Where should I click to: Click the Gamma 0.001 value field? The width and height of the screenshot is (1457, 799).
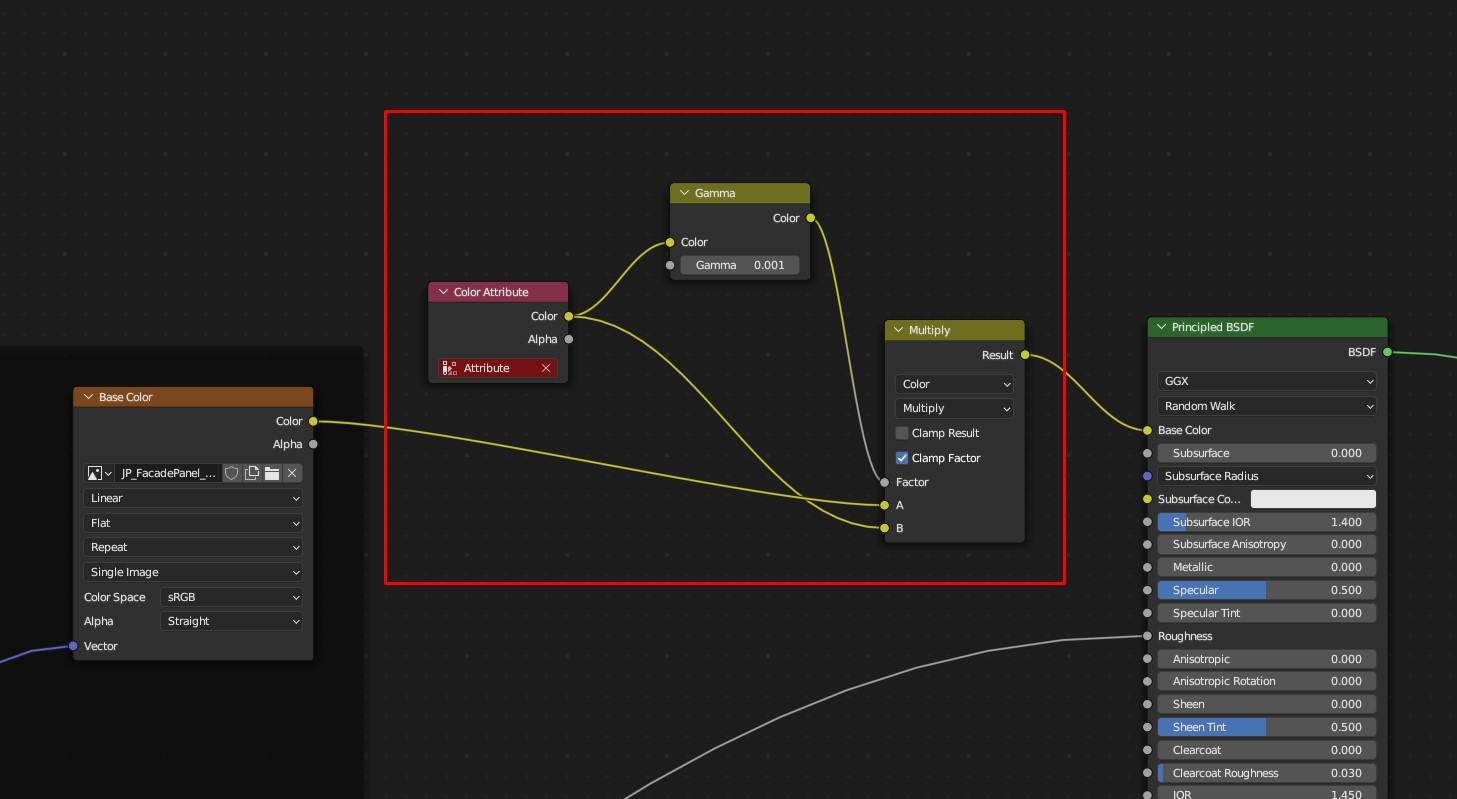click(x=740, y=265)
